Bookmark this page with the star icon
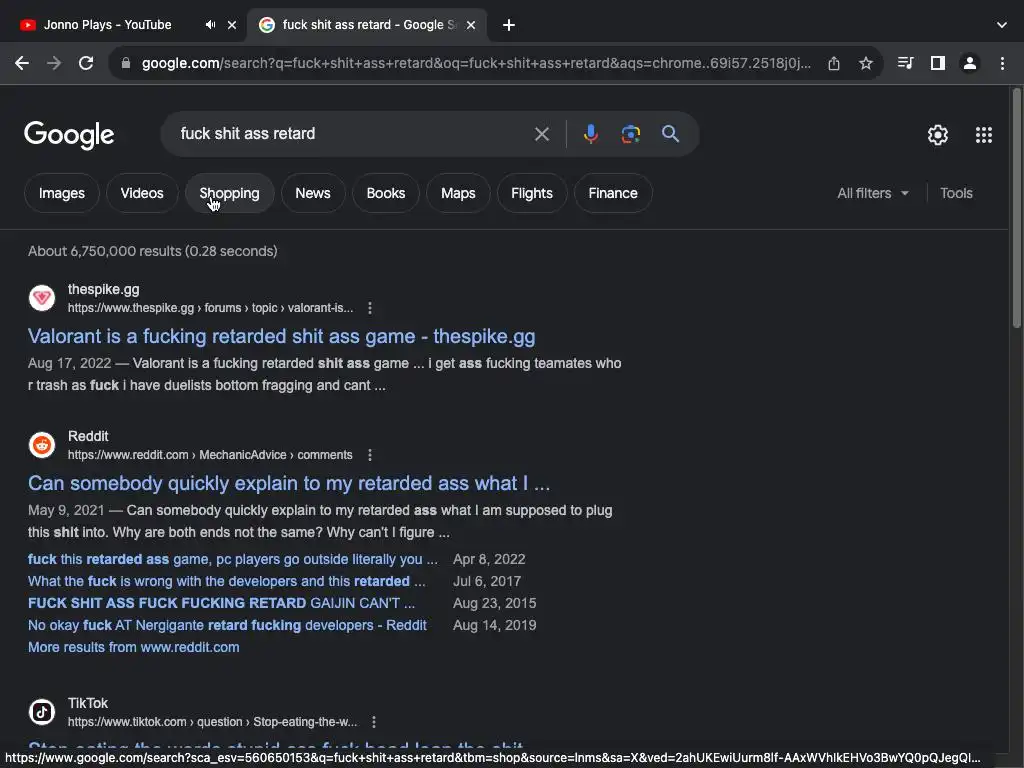1024x768 pixels. click(x=866, y=63)
